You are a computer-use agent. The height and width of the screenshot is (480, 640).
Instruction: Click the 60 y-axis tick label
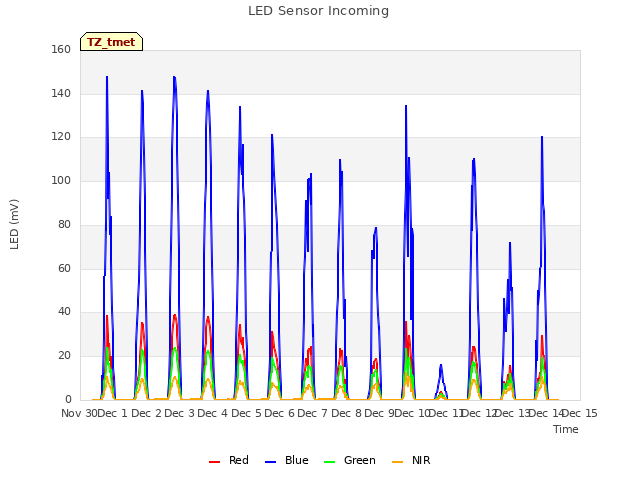64,269
